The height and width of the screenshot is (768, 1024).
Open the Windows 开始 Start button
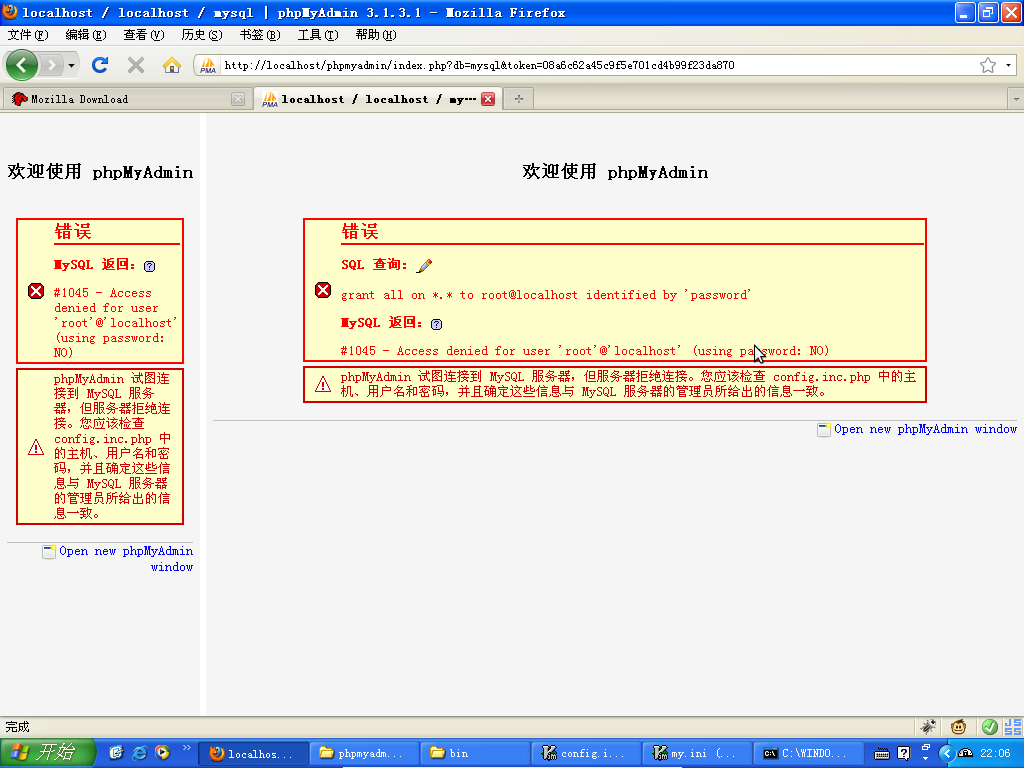48,753
